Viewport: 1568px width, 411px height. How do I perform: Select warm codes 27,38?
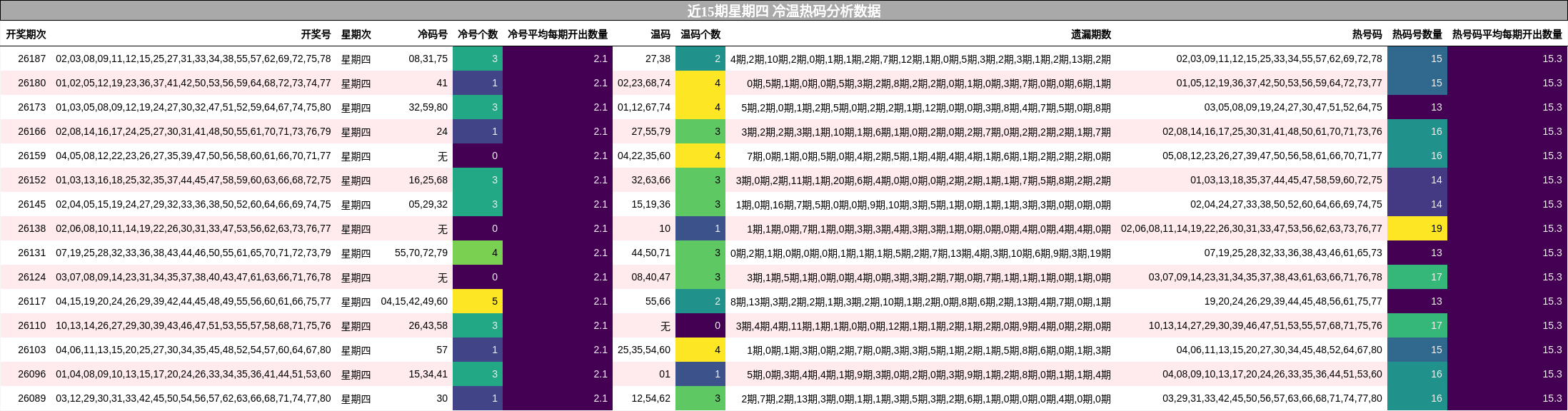[658, 59]
